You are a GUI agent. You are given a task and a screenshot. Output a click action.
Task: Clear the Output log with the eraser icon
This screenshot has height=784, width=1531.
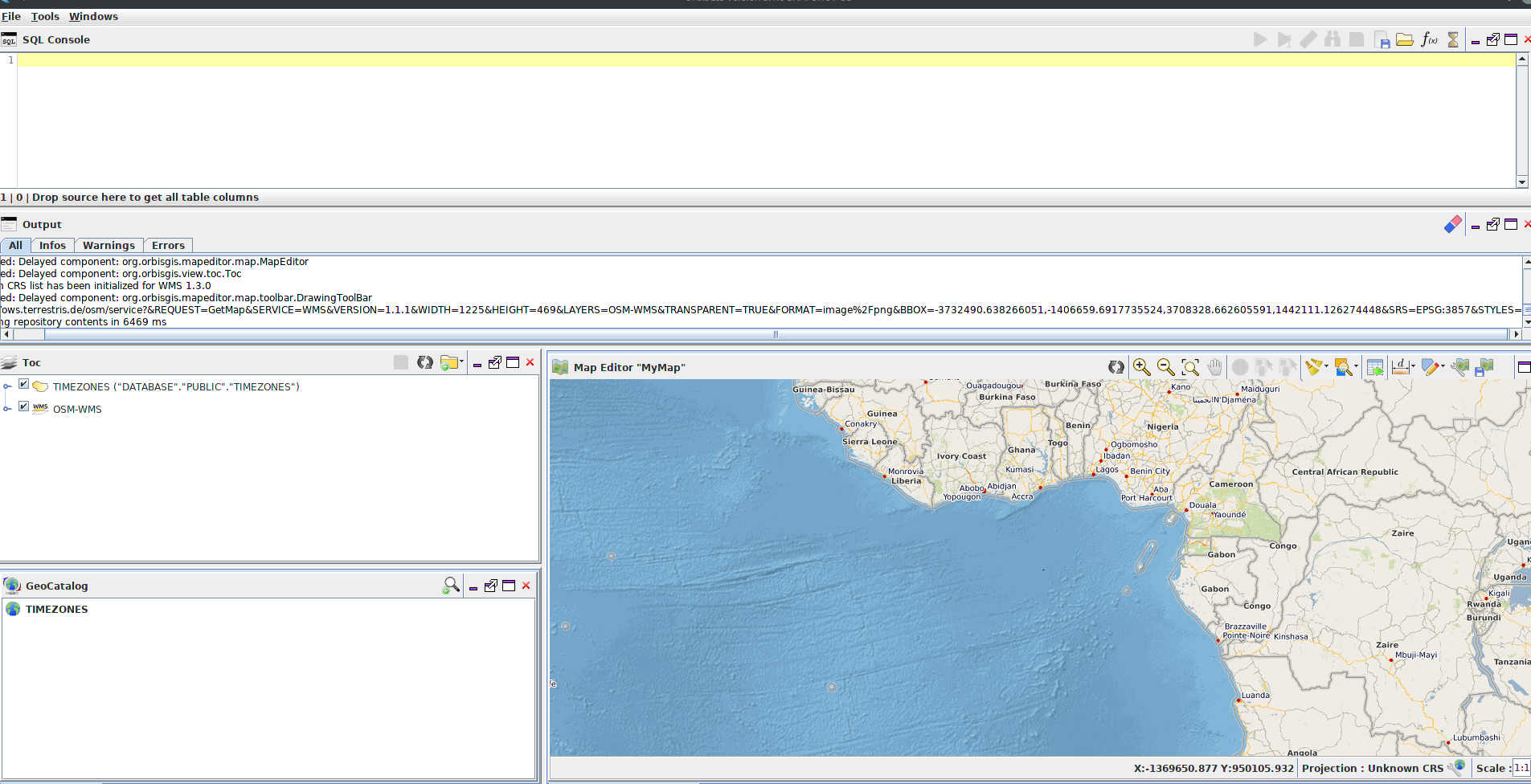tap(1451, 225)
